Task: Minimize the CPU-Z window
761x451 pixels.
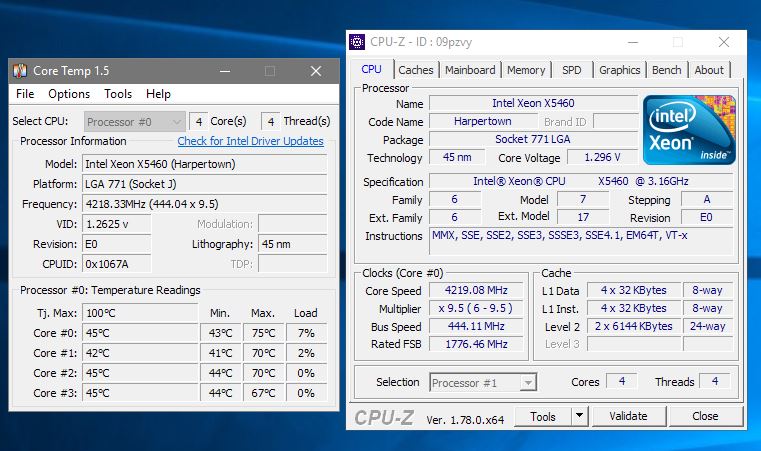Action: [633, 42]
